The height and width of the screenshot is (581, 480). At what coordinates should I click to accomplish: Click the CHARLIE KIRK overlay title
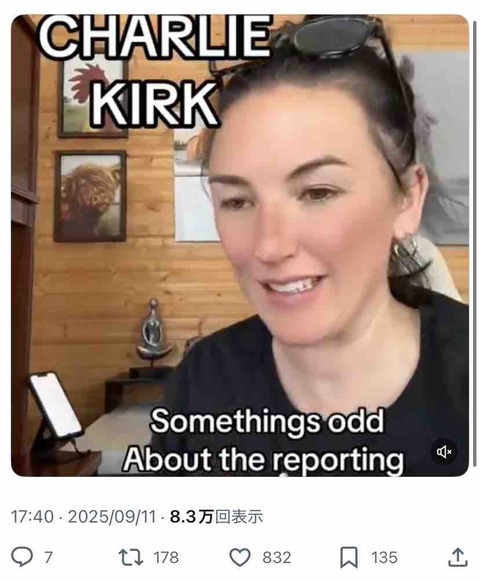coord(154,70)
